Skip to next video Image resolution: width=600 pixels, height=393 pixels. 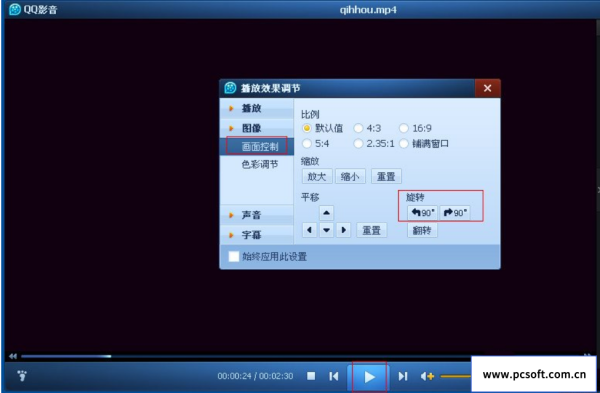(x=403, y=376)
